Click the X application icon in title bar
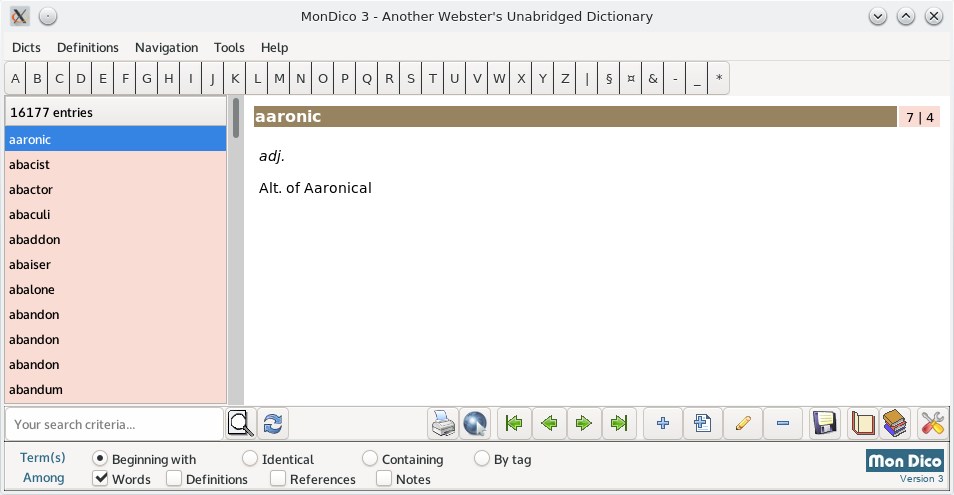This screenshot has height=495, width=954. point(19,16)
